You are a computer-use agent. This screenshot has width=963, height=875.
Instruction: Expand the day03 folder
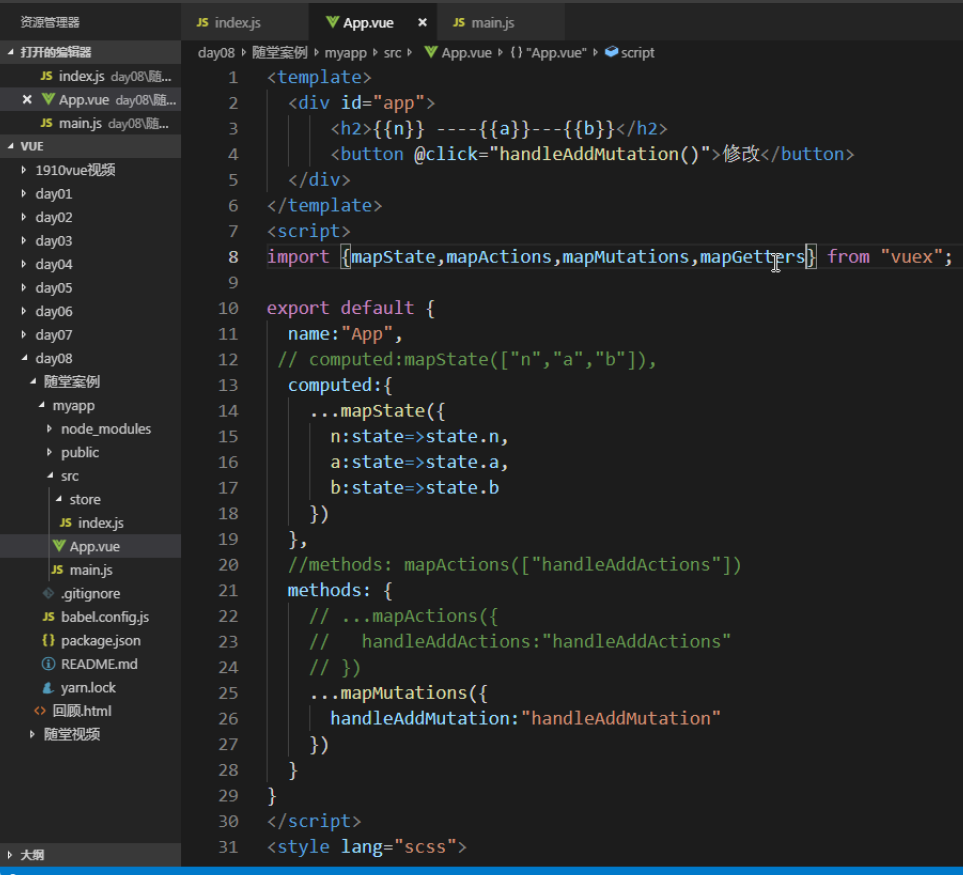[90, 241]
